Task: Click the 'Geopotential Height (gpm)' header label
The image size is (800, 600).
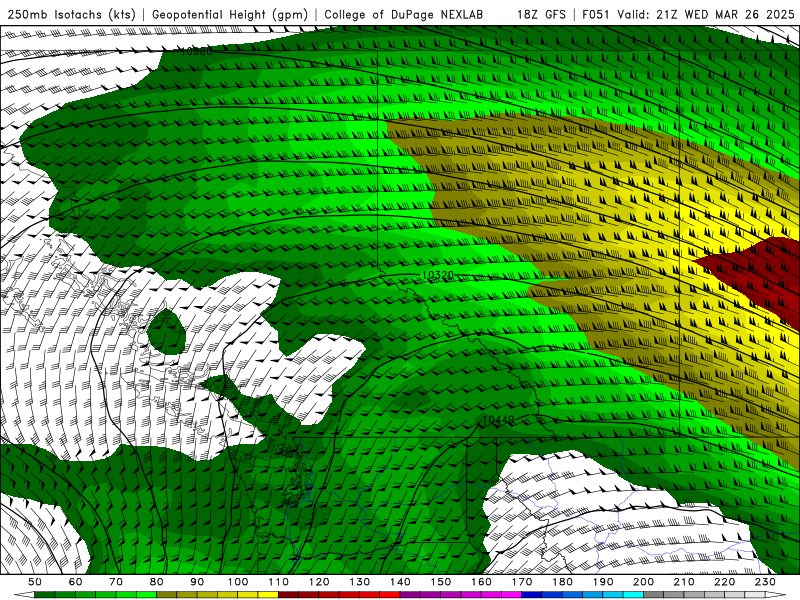Action: tap(230, 15)
